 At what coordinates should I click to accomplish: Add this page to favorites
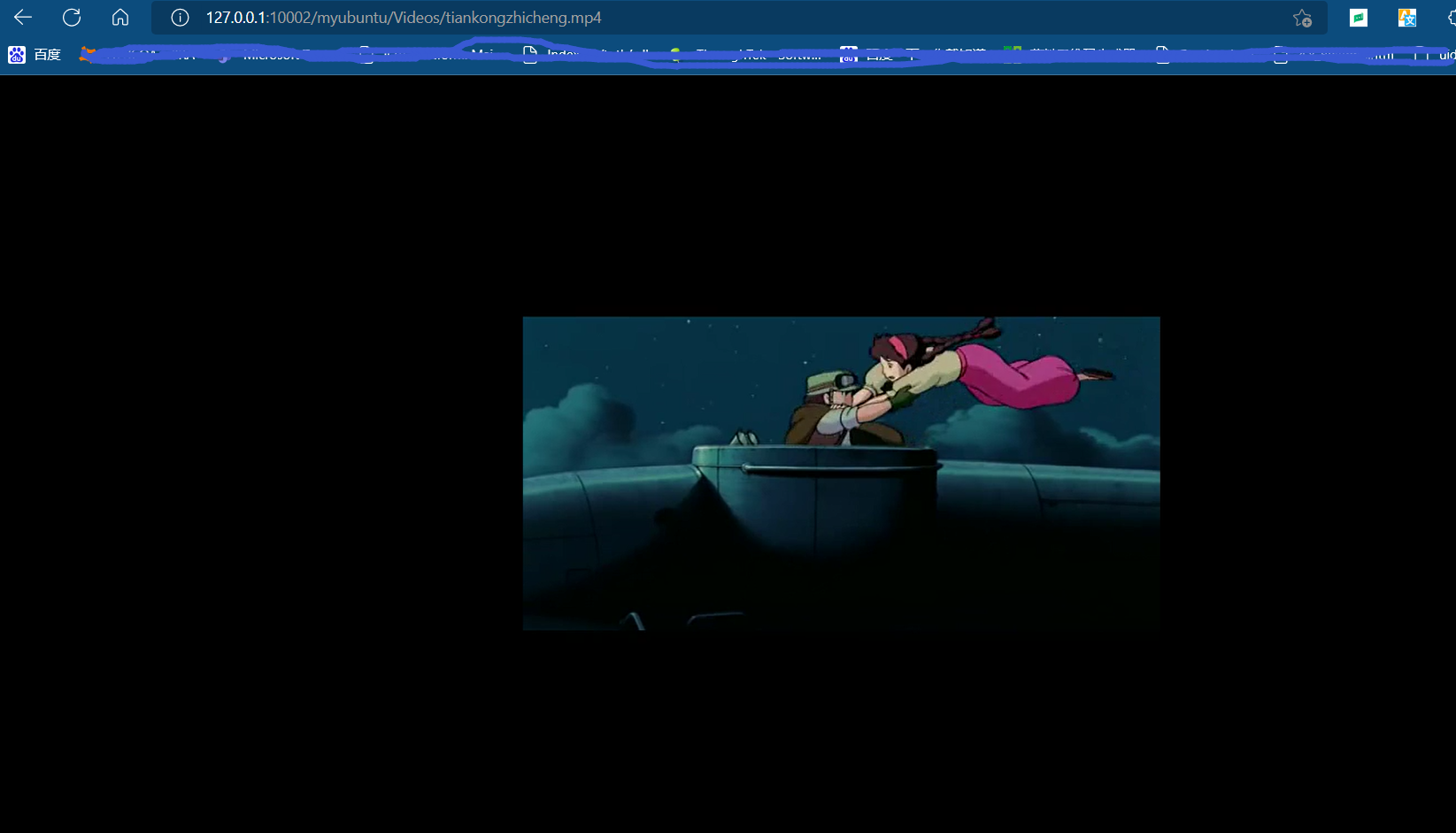1302,18
